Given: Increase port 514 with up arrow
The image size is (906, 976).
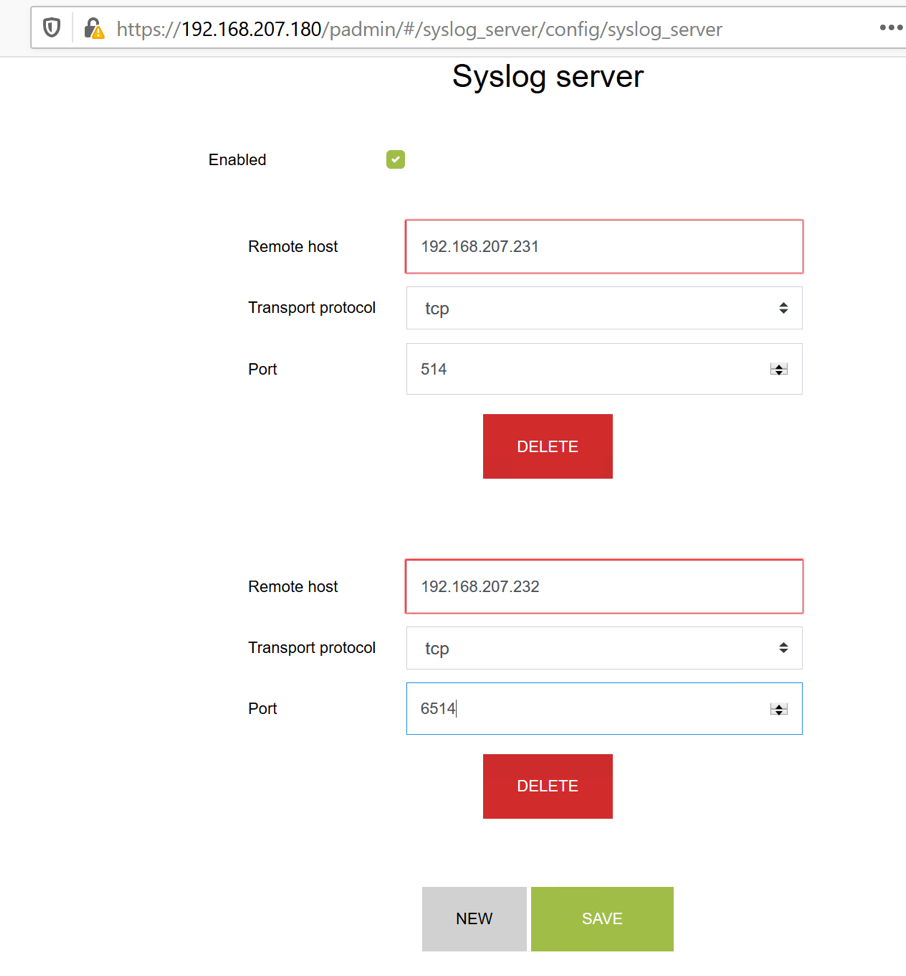Looking at the screenshot, I should [x=778, y=366].
